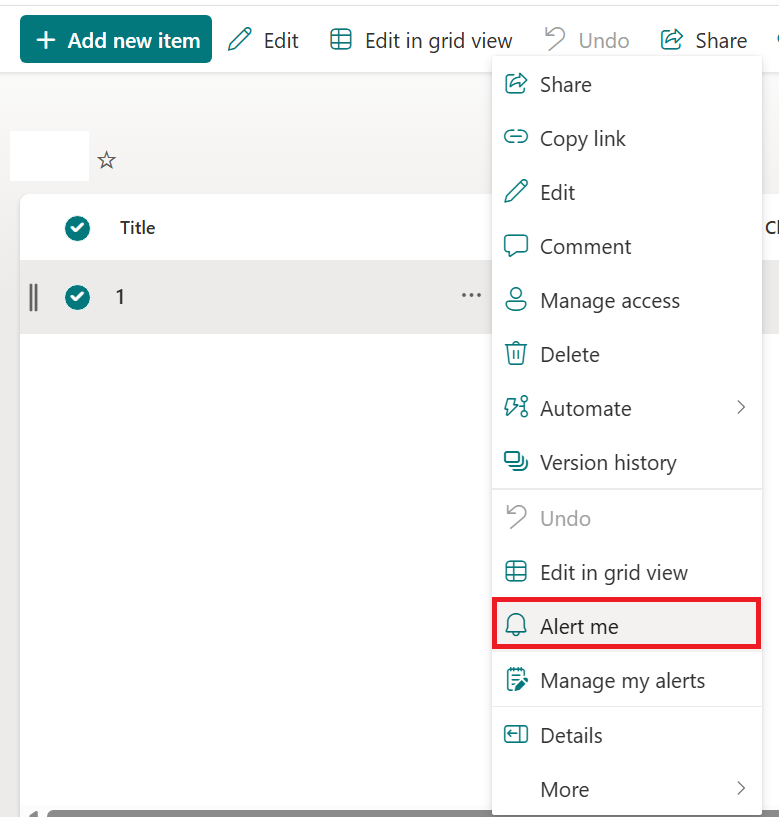This screenshot has width=779, height=817.
Task: Select Copy link from the context menu
Action: coord(627,139)
